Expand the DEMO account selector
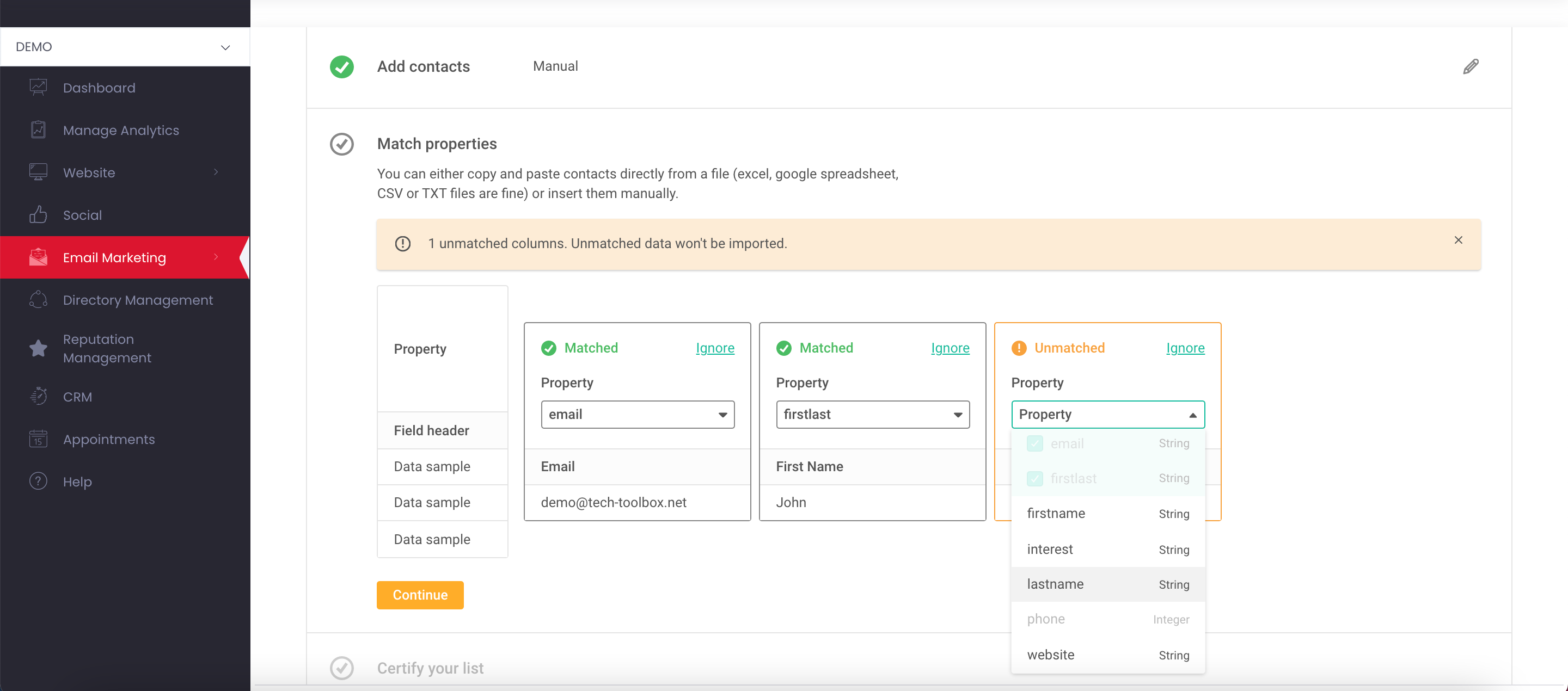The height and width of the screenshot is (691, 1568). point(124,47)
